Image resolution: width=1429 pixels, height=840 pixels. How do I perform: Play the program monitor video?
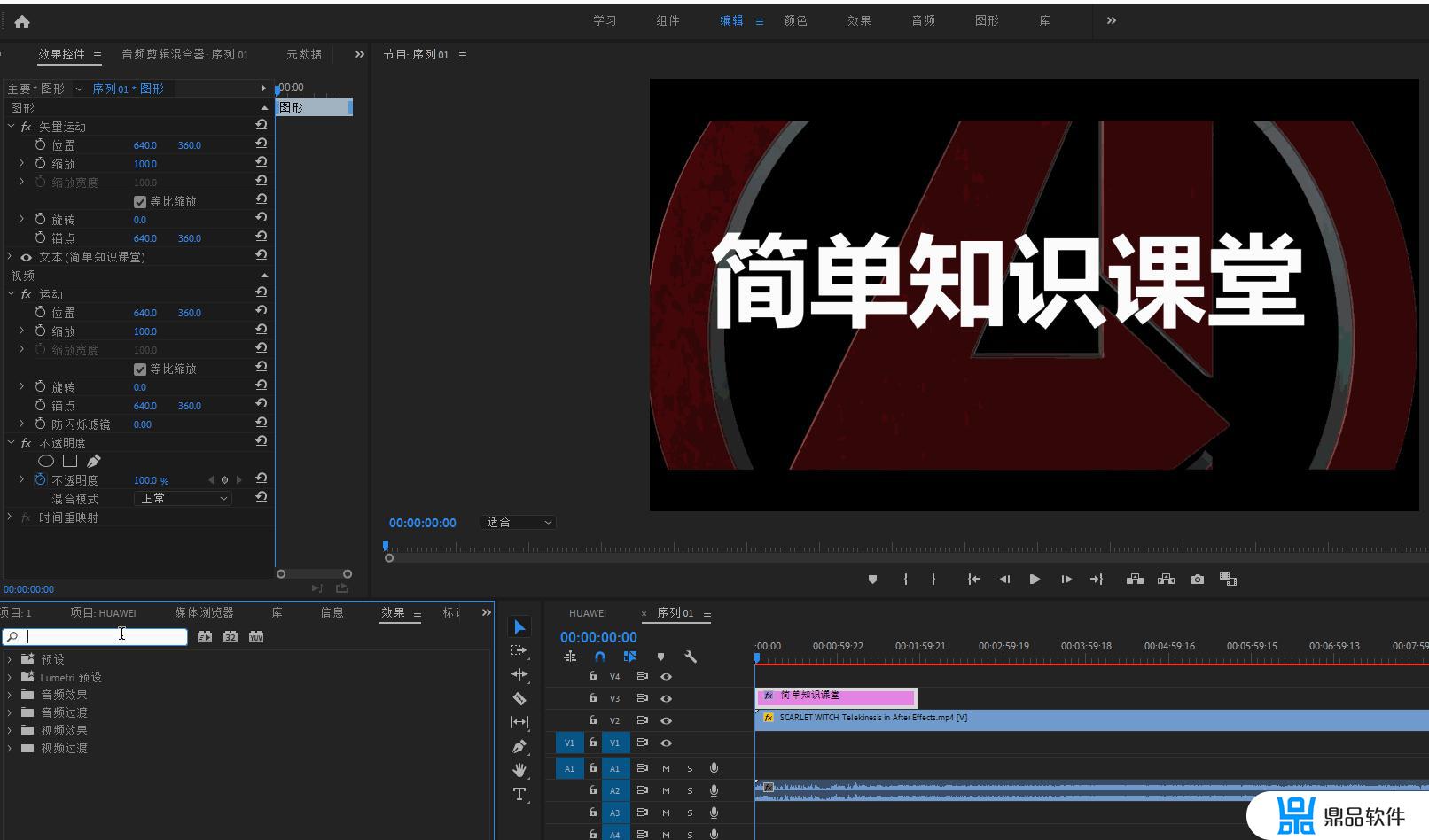click(1035, 579)
